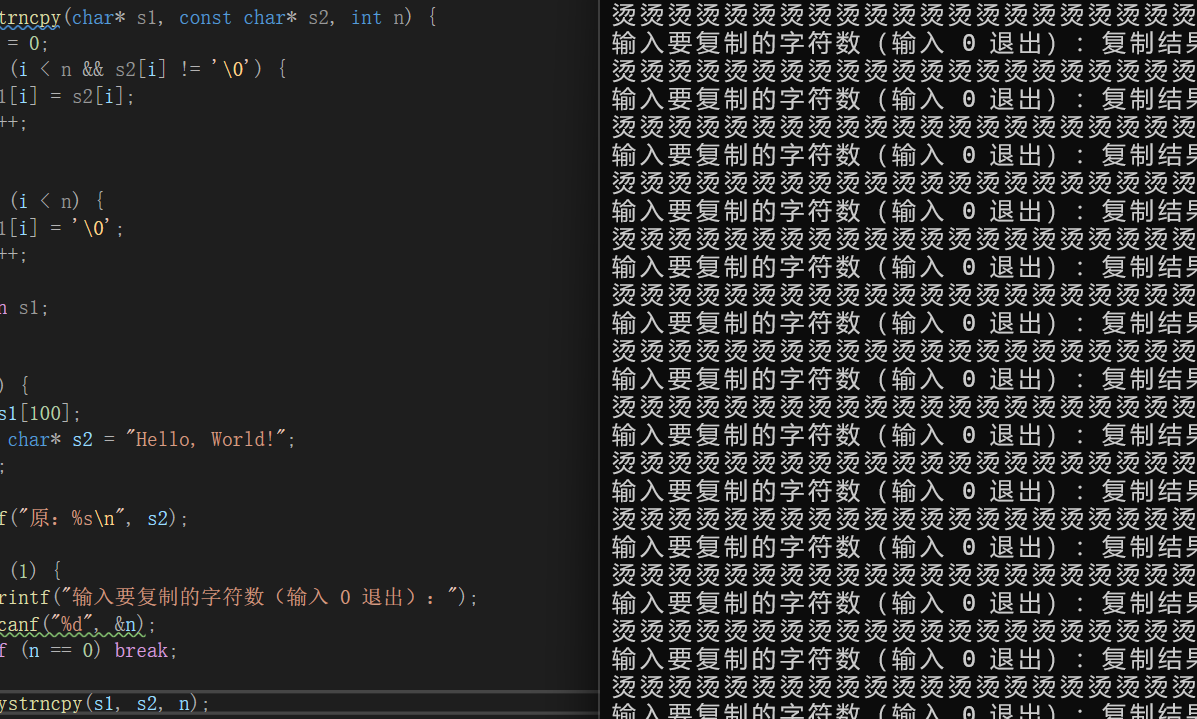Click the 'const' keyword in the function signature

pyautogui.click(x=205, y=17)
